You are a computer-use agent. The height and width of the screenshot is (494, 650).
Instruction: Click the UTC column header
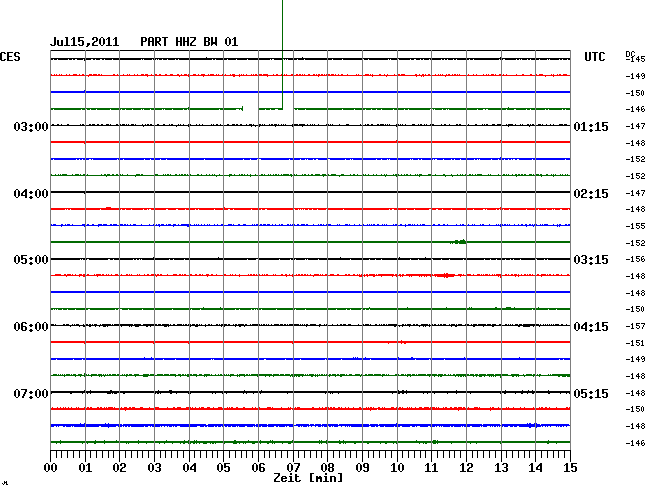(594, 59)
